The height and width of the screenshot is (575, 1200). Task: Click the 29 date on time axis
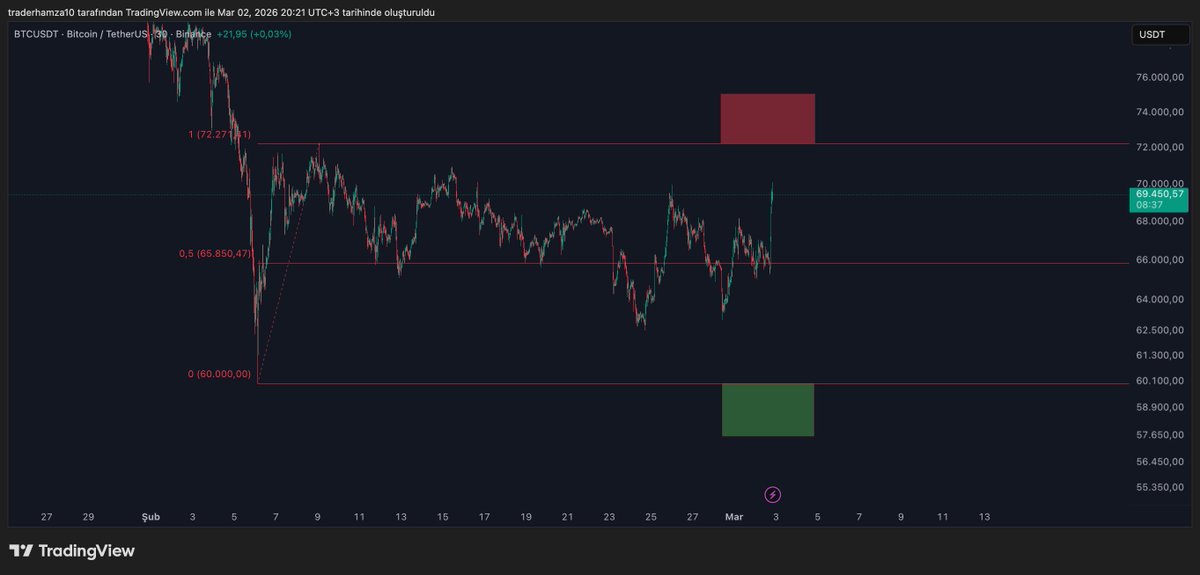[x=88, y=517]
